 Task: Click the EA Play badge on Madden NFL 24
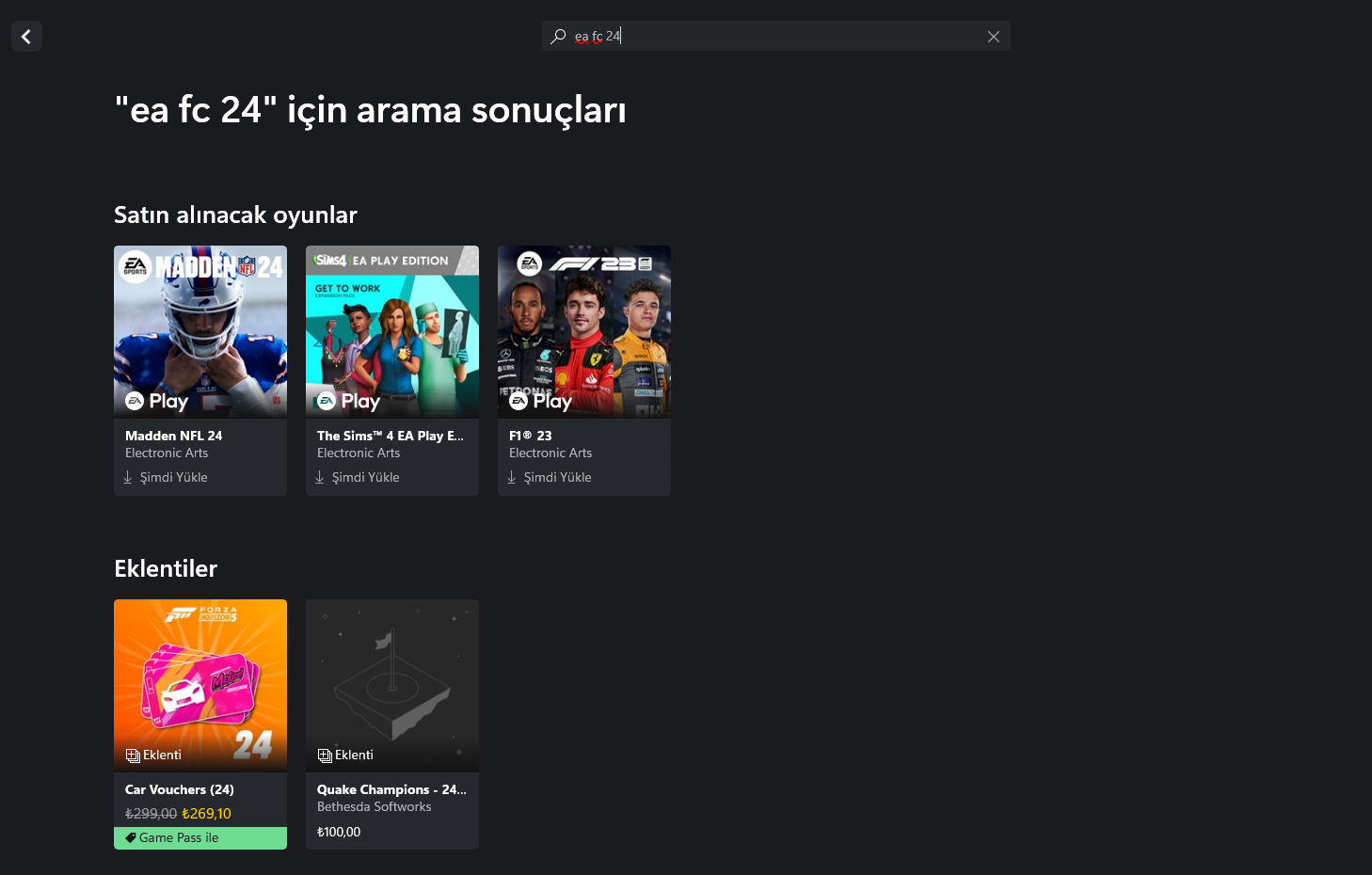point(157,401)
